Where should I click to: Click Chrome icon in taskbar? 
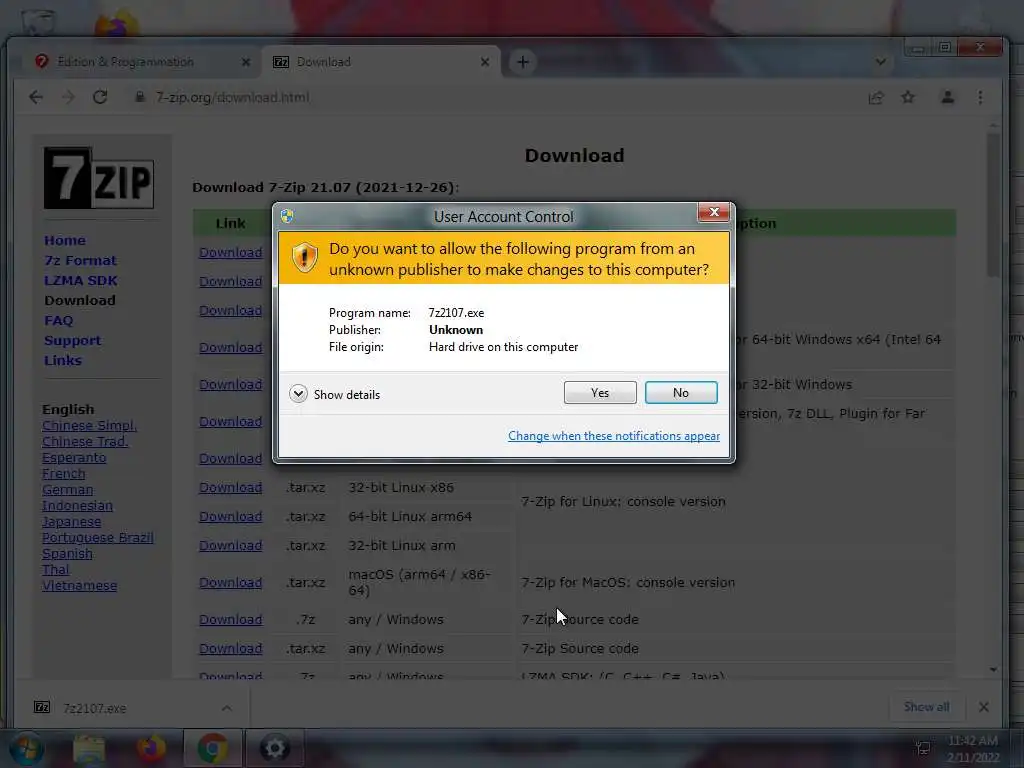212,748
